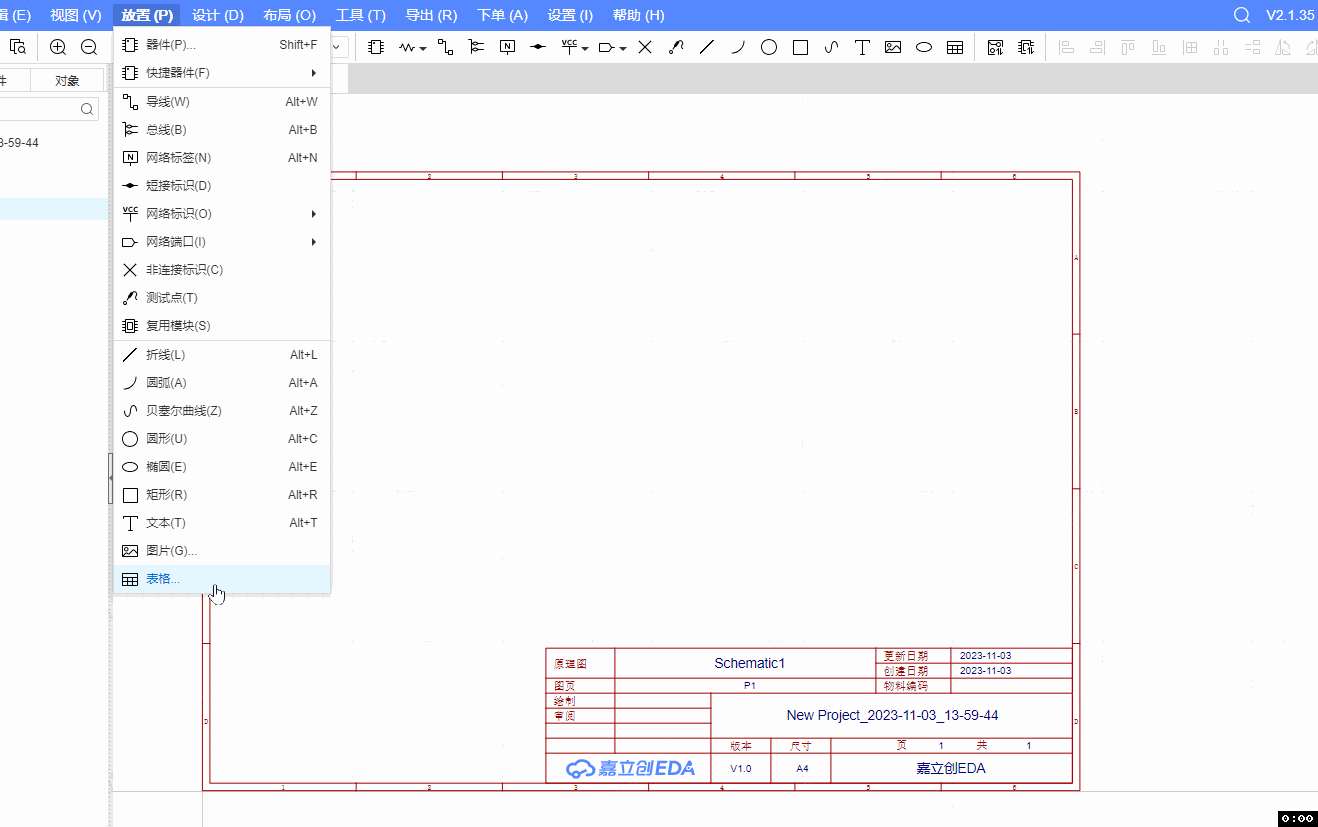Screen dimensions: 1318x827
Task: Choose 总线(B) menu entry
Action: (x=222, y=130)
